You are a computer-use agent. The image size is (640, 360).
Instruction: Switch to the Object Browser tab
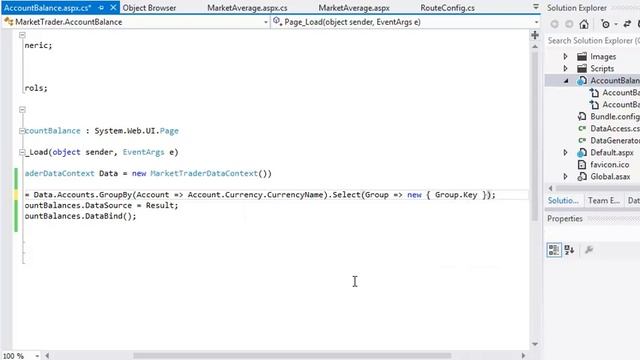149,8
